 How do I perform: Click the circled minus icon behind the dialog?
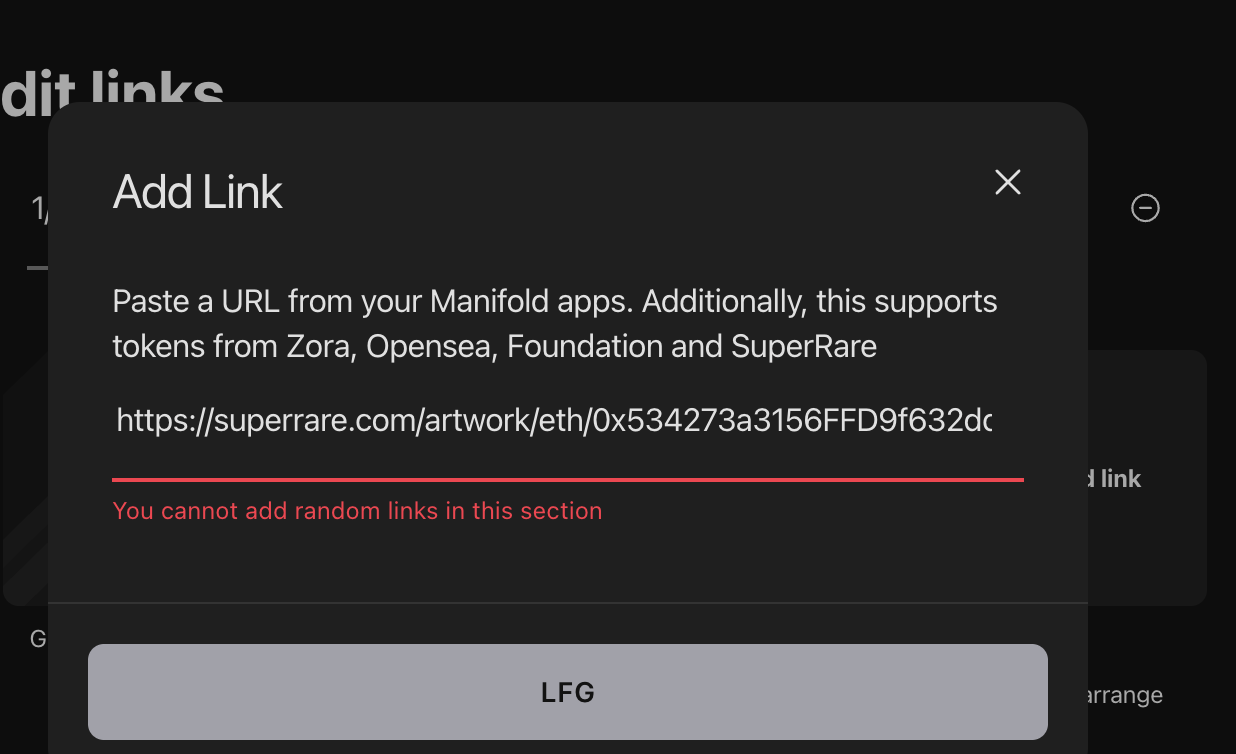point(1145,208)
